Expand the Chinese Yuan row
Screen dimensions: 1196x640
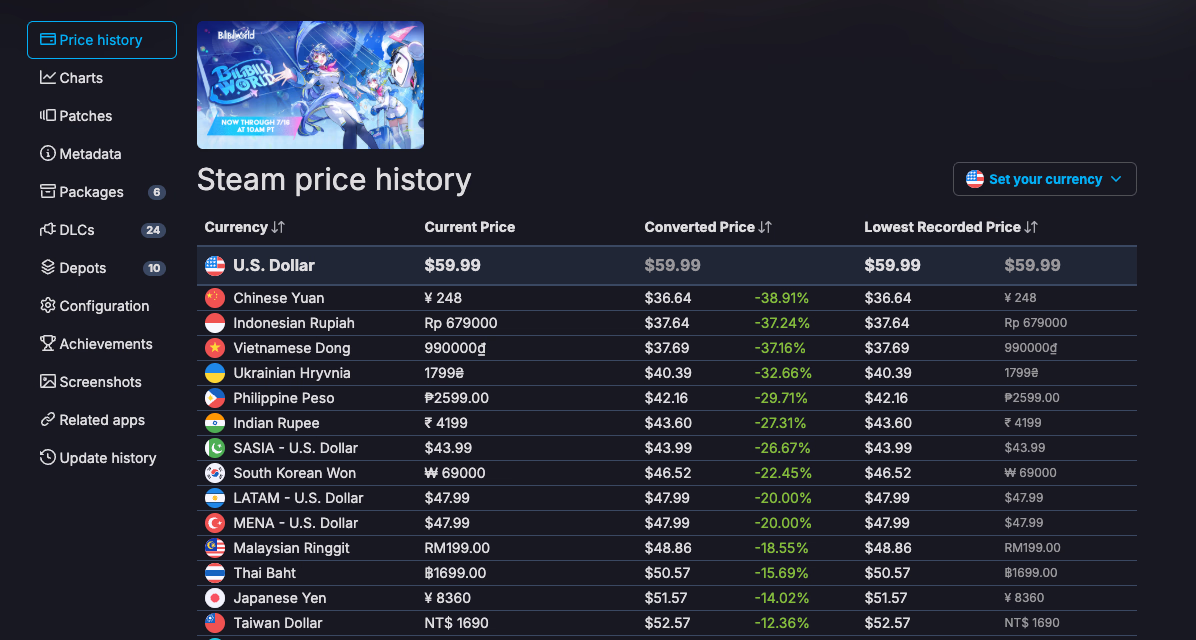point(667,297)
